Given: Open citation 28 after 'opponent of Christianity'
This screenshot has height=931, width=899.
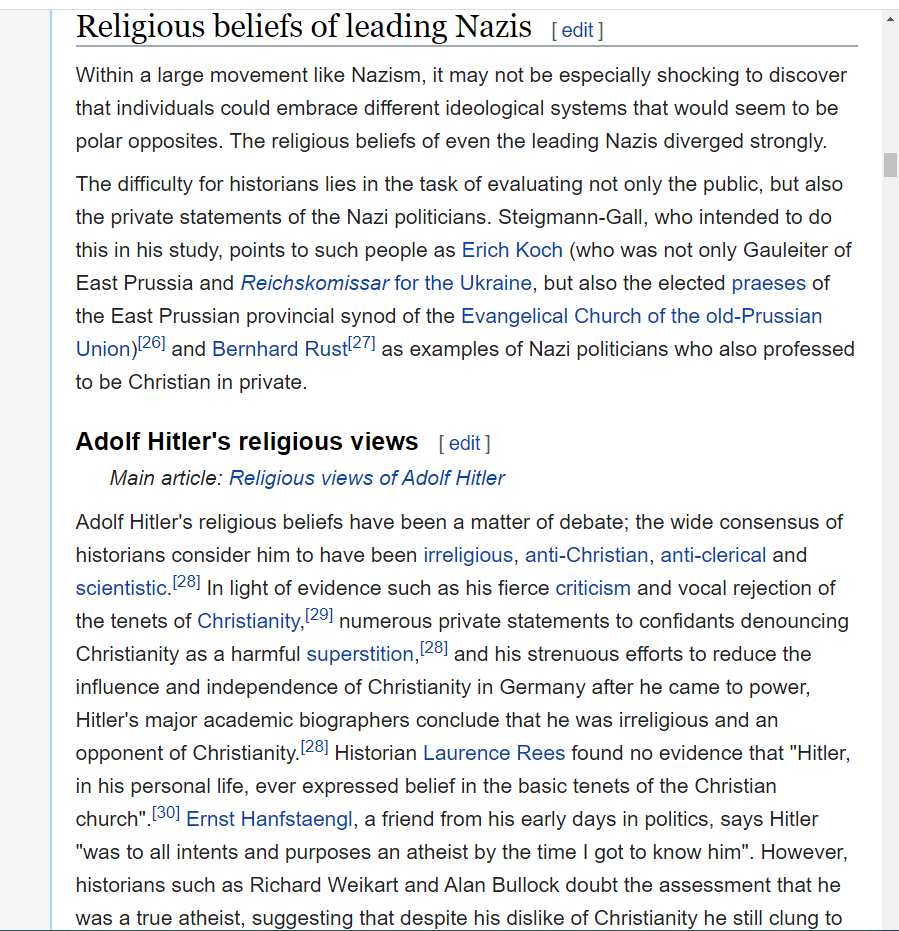Looking at the screenshot, I should coord(314,746).
